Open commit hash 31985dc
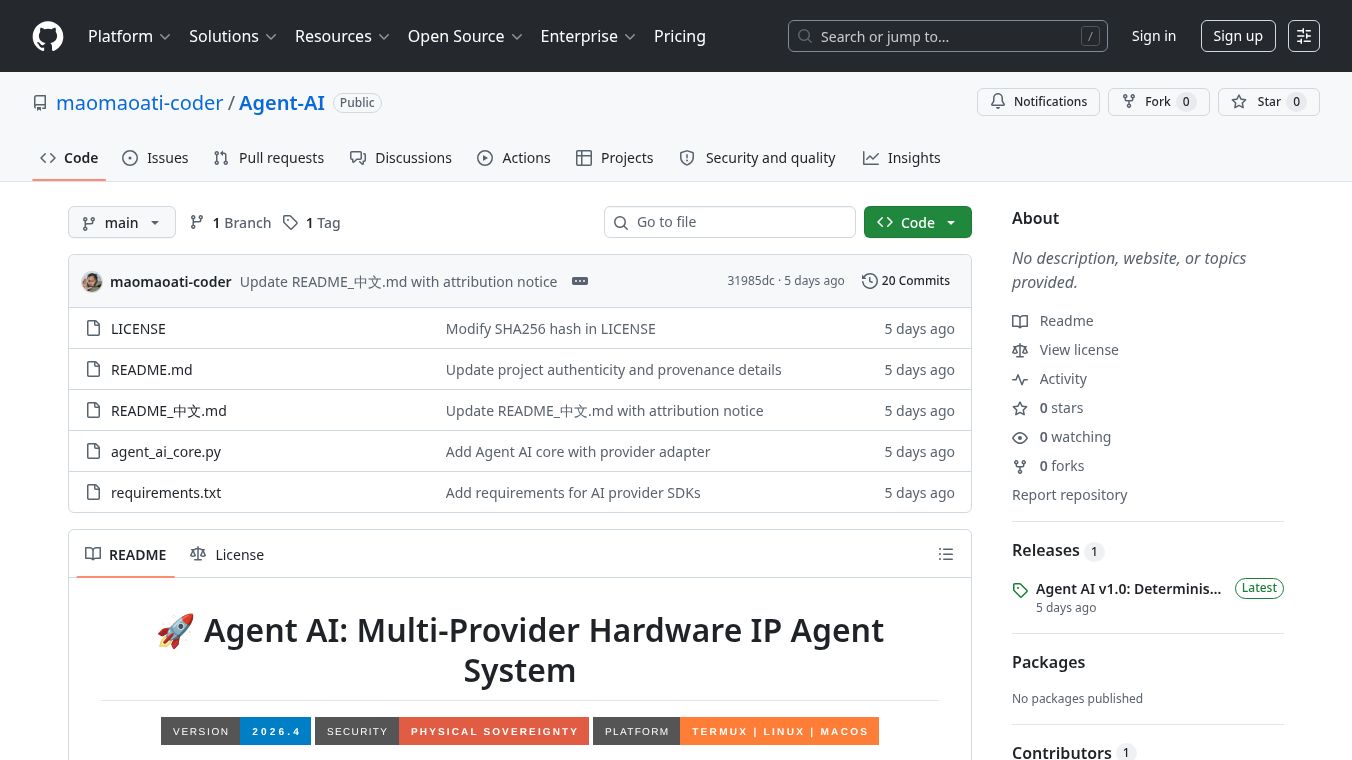The width and height of the screenshot is (1352, 760). [x=751, y=281]
